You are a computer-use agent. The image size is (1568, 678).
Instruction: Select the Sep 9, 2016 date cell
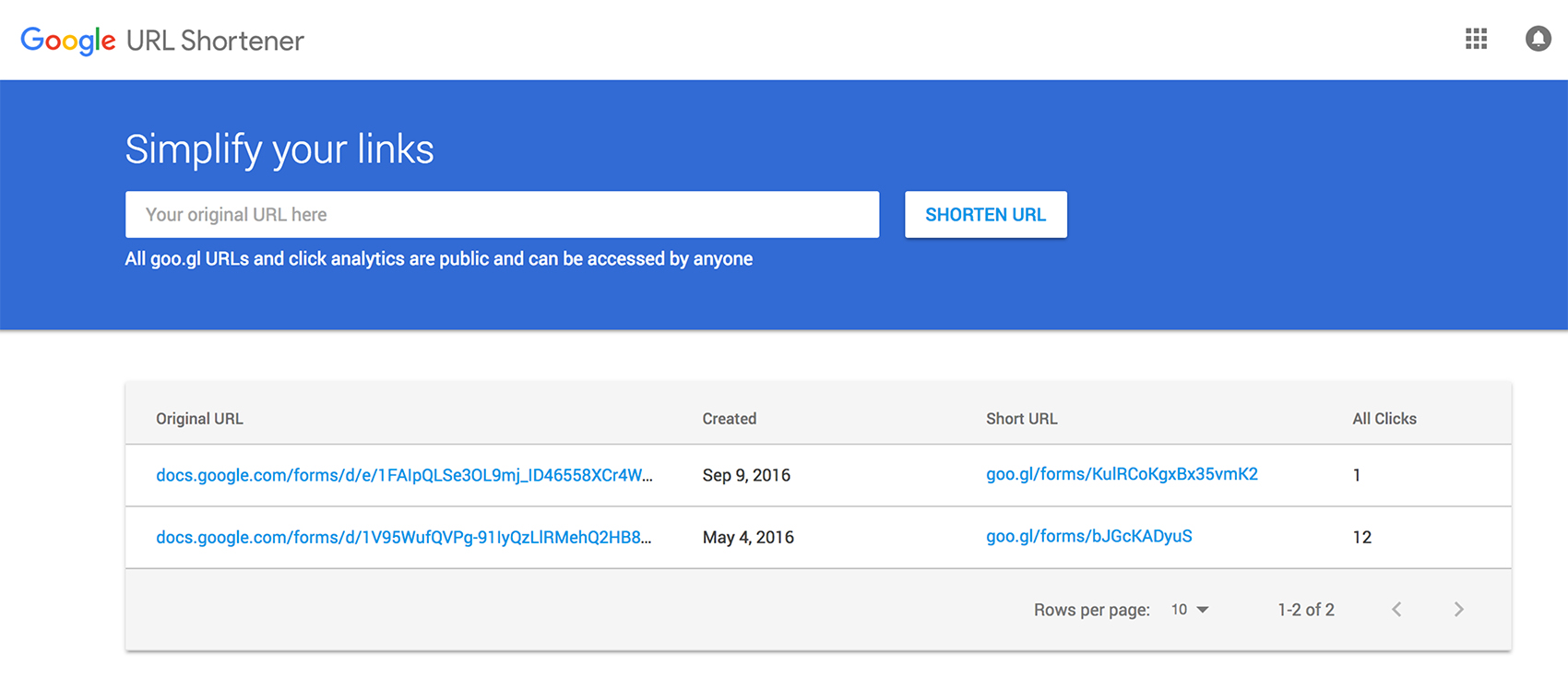tap(746, 475)
